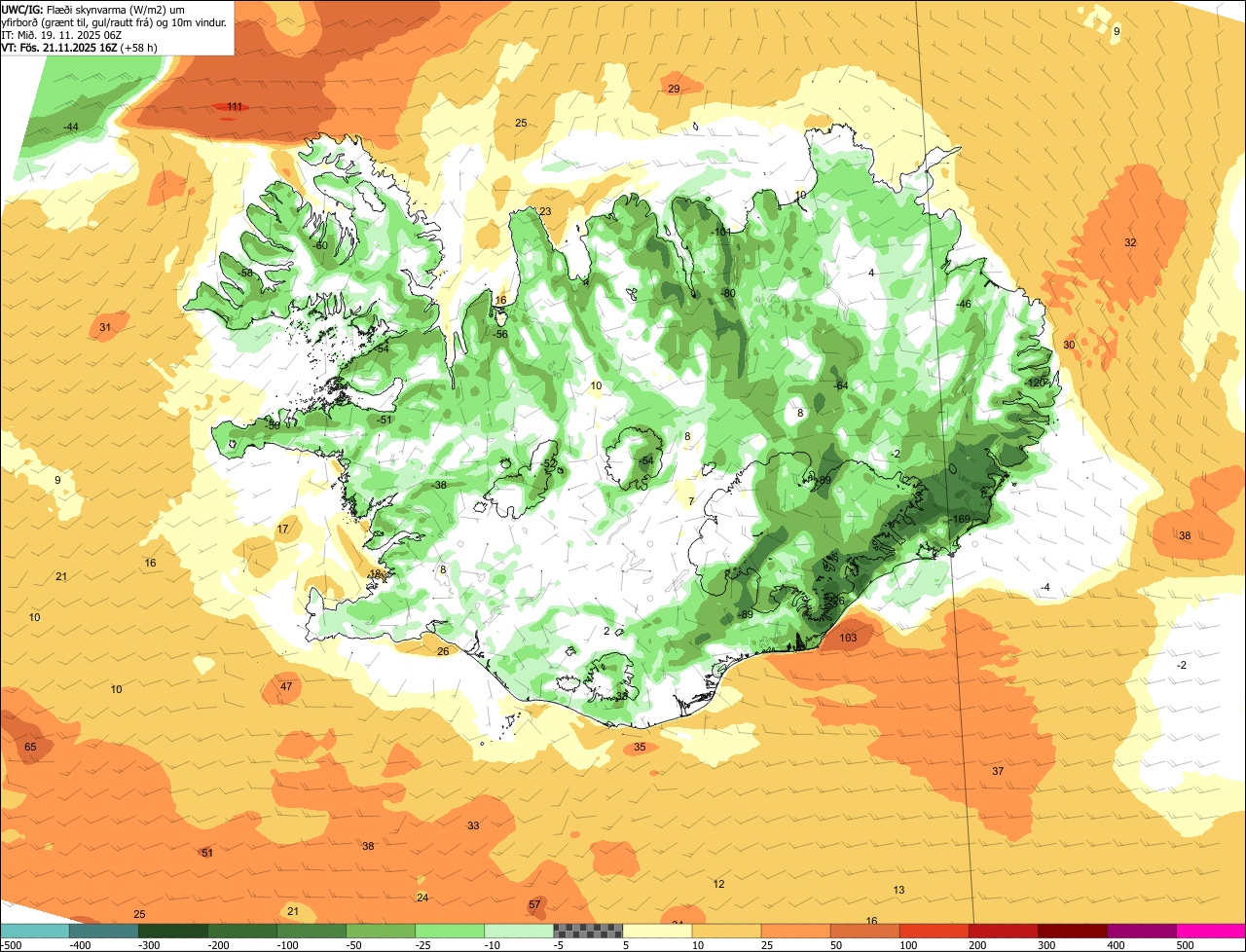The image size is (1246, 952).
Task: Click the value -169 on the southeast coast
Action: 960,520
